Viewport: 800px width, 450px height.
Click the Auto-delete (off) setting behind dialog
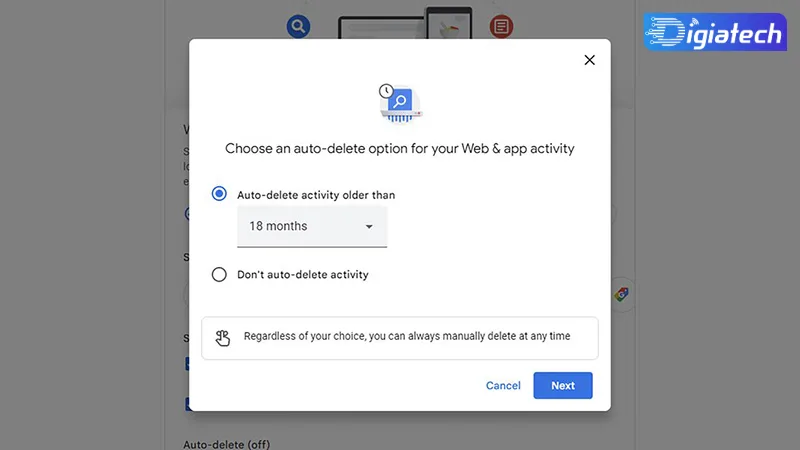pos(227,444)
